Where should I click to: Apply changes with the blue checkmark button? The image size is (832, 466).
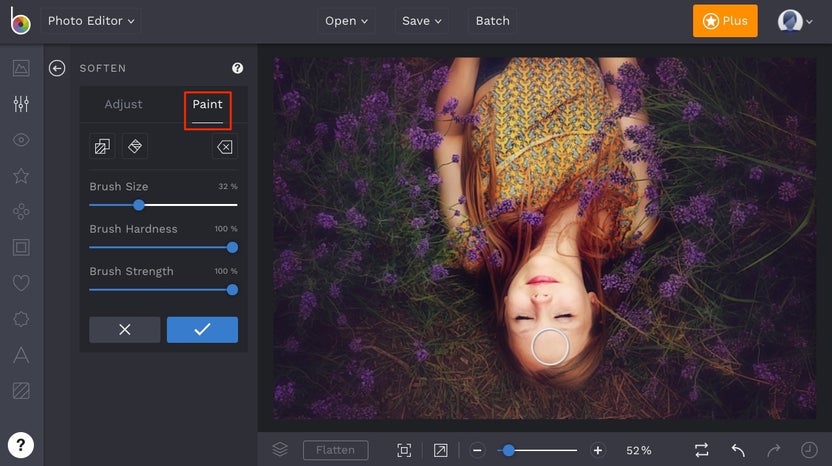202,329
